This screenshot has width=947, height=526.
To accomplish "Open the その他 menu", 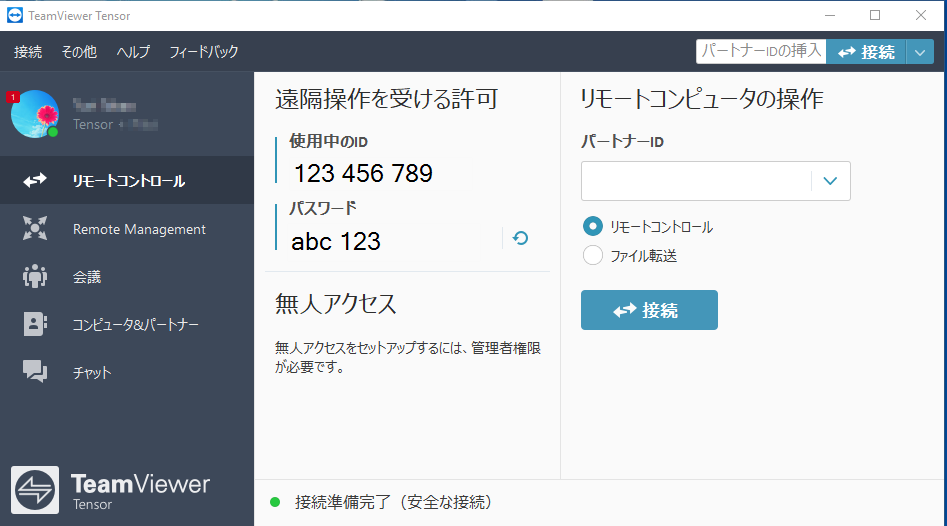I will click(79, 52).
